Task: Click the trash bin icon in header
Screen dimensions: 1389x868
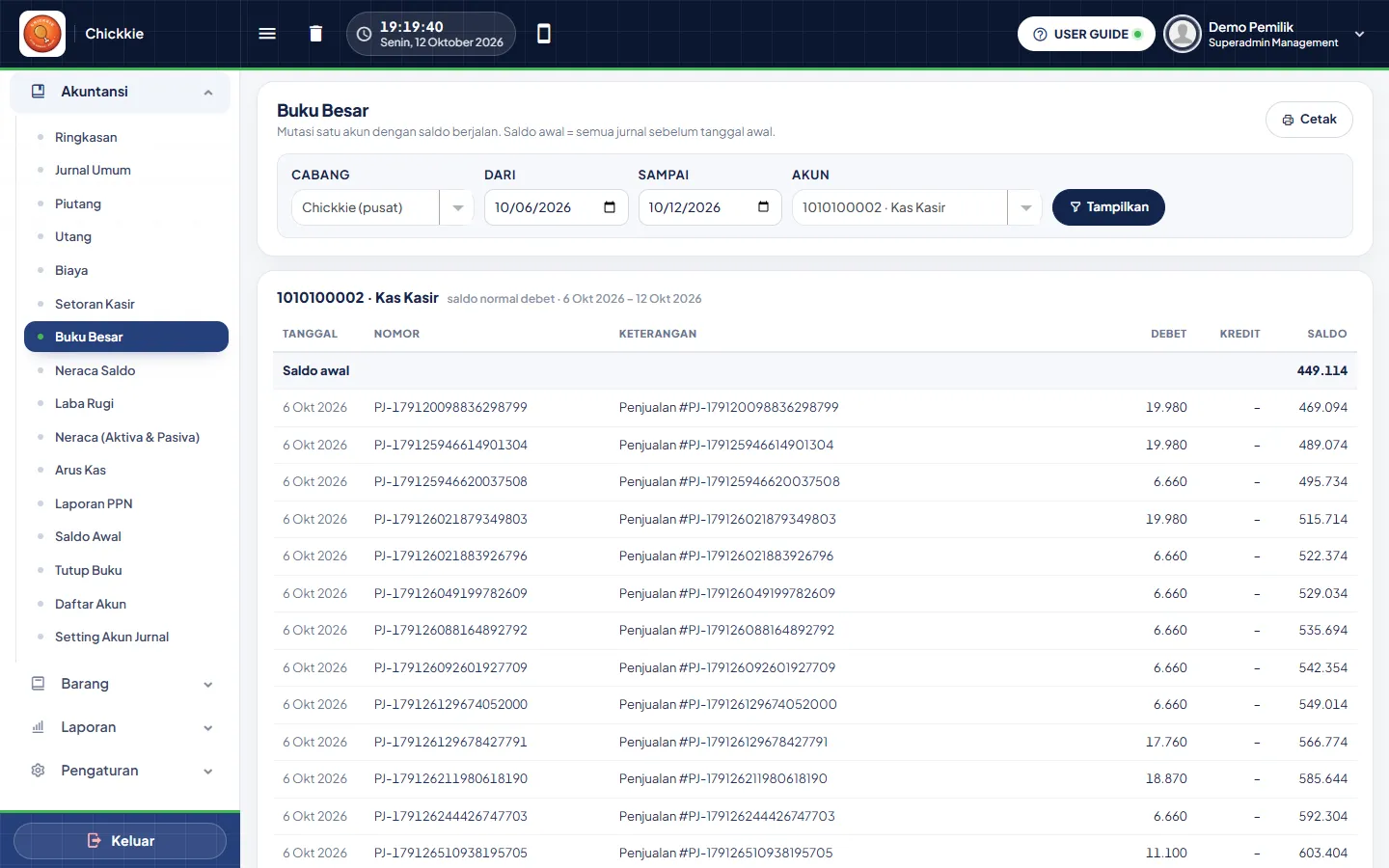Action: (x=315, y=34)
